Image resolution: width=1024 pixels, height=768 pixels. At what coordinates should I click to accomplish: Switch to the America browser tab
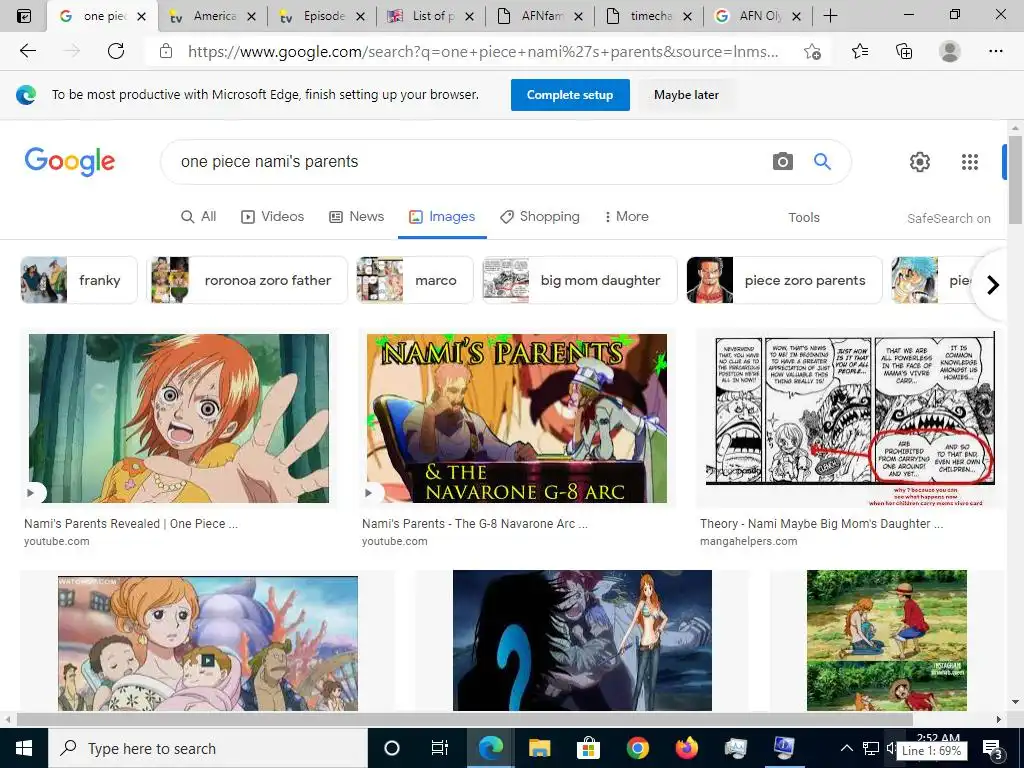pyautogui.click(x=212, y=16)
